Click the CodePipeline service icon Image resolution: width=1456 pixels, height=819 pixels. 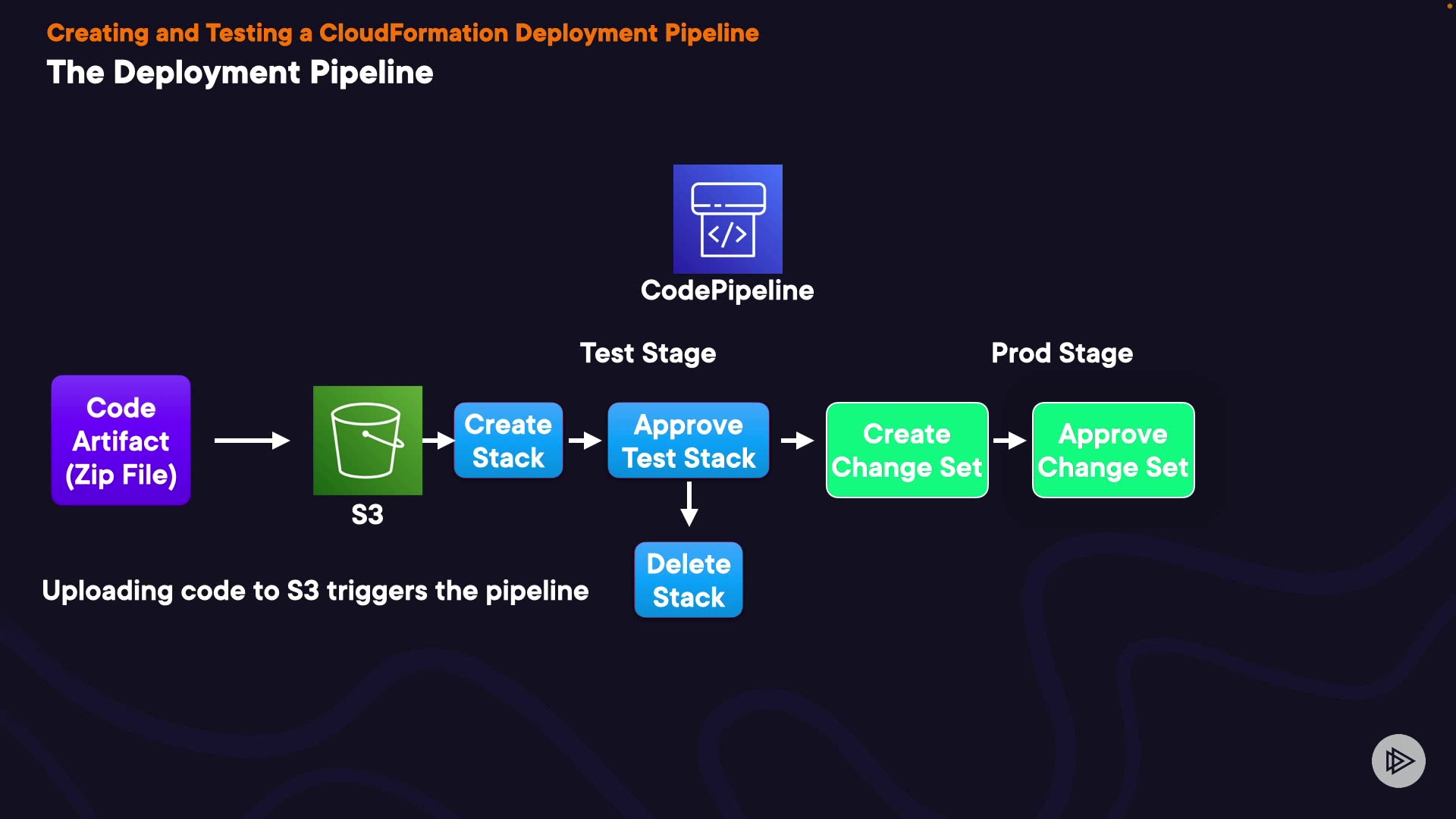click(x=727, y=218)
